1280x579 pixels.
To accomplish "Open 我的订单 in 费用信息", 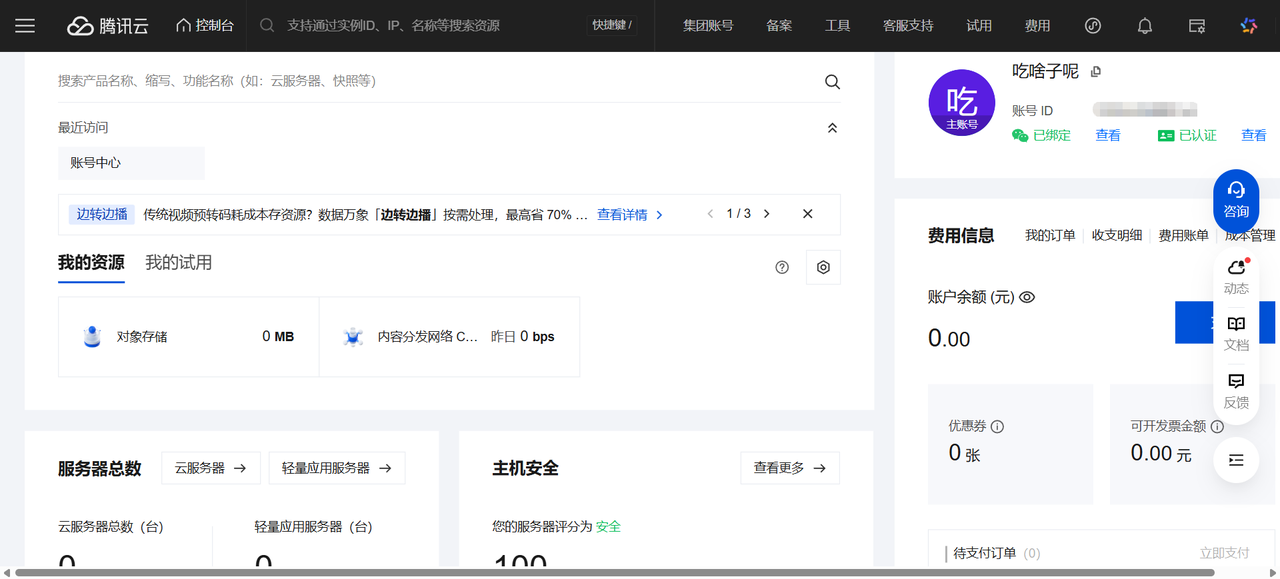I will tap(1050, 236).
